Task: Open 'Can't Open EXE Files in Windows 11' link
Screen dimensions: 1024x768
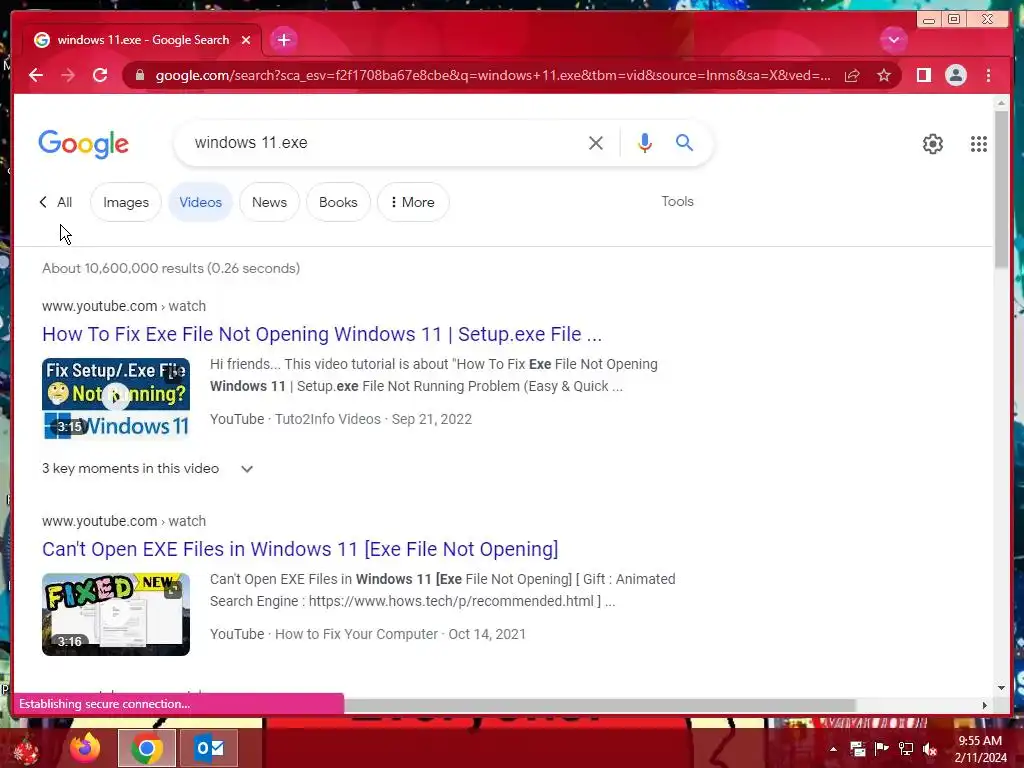Action: (300, 549)
